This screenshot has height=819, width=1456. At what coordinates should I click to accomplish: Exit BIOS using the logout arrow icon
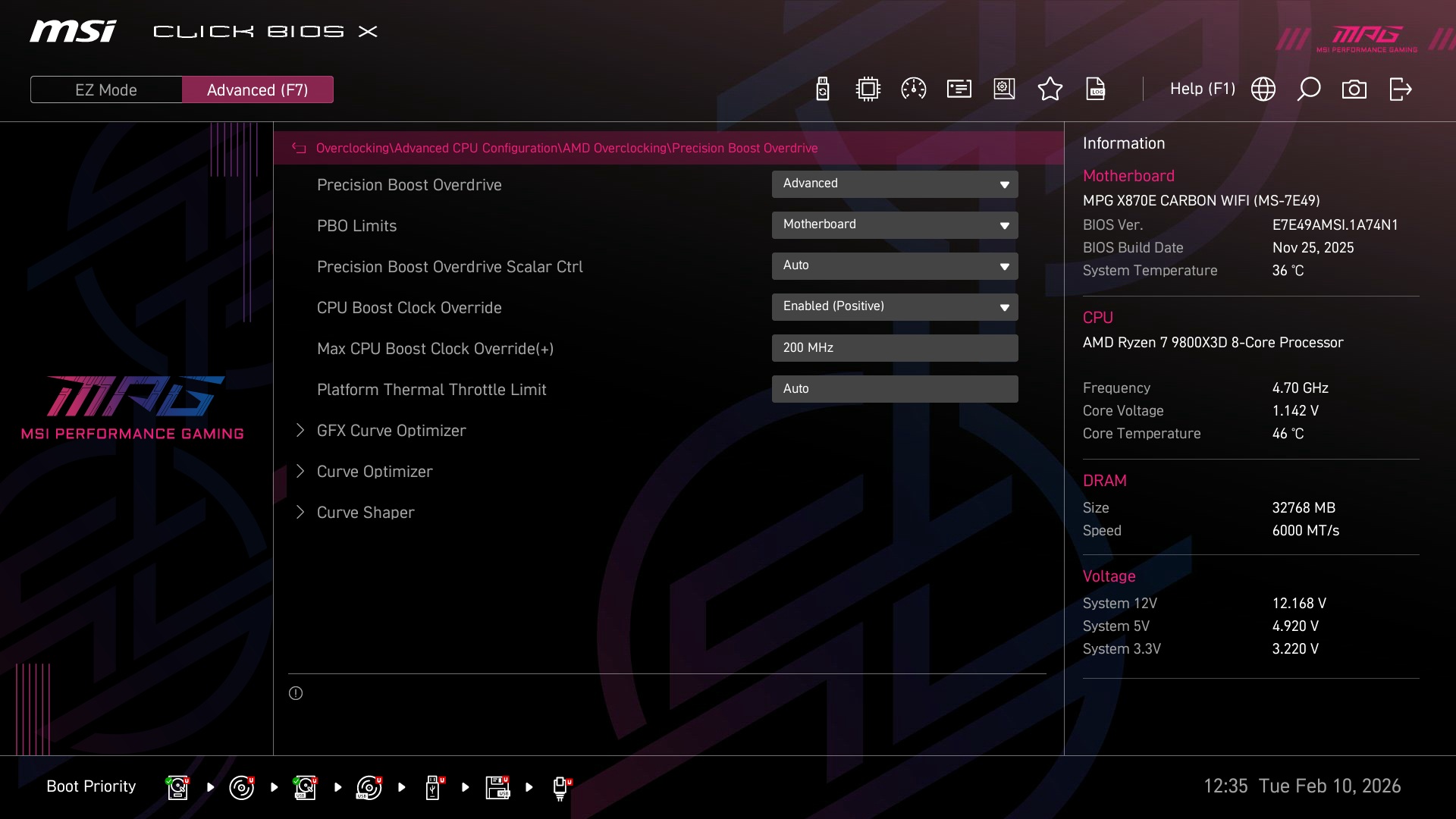coord(1400,89)
